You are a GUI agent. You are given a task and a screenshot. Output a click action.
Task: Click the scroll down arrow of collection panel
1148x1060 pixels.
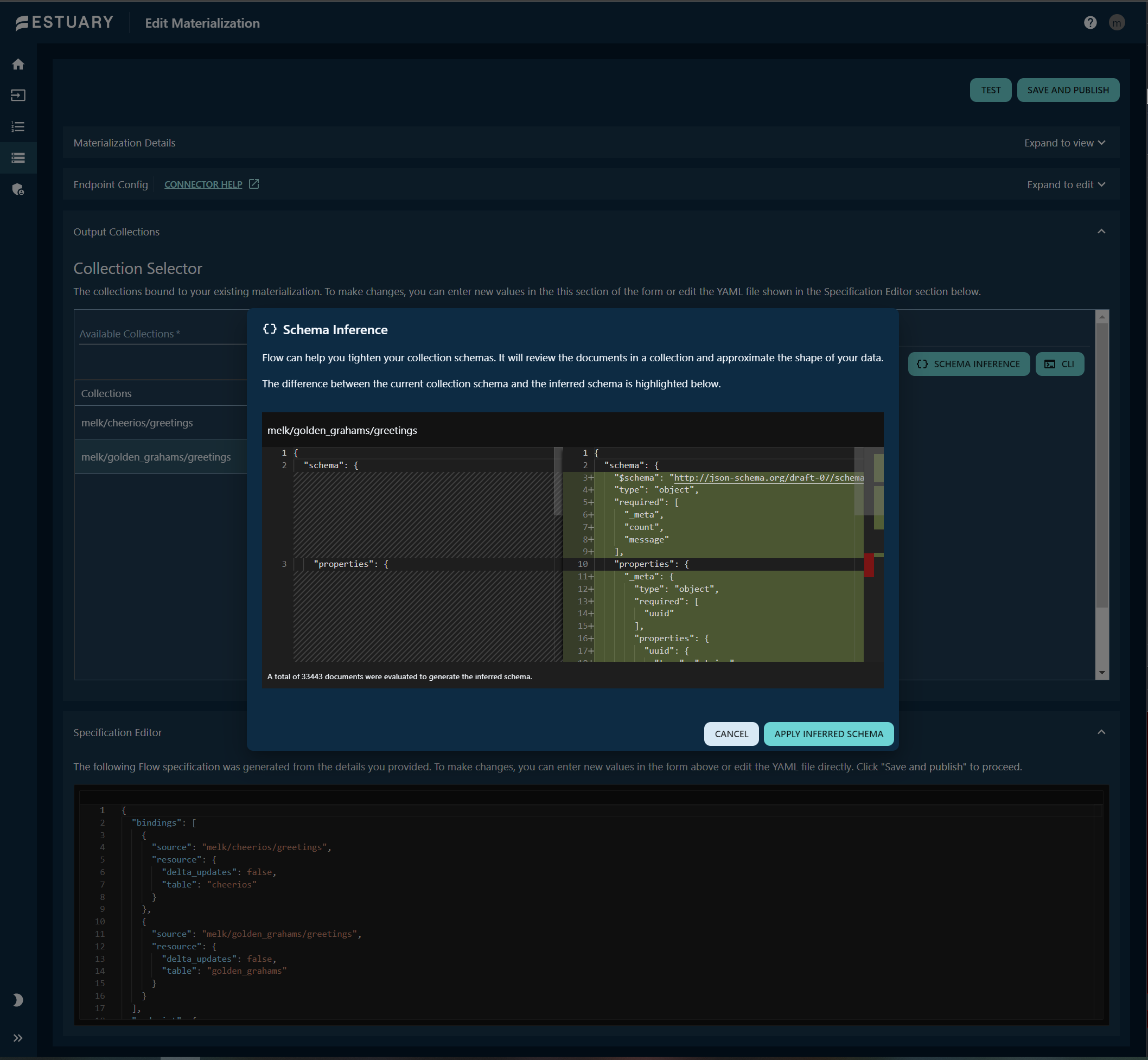1101,673
